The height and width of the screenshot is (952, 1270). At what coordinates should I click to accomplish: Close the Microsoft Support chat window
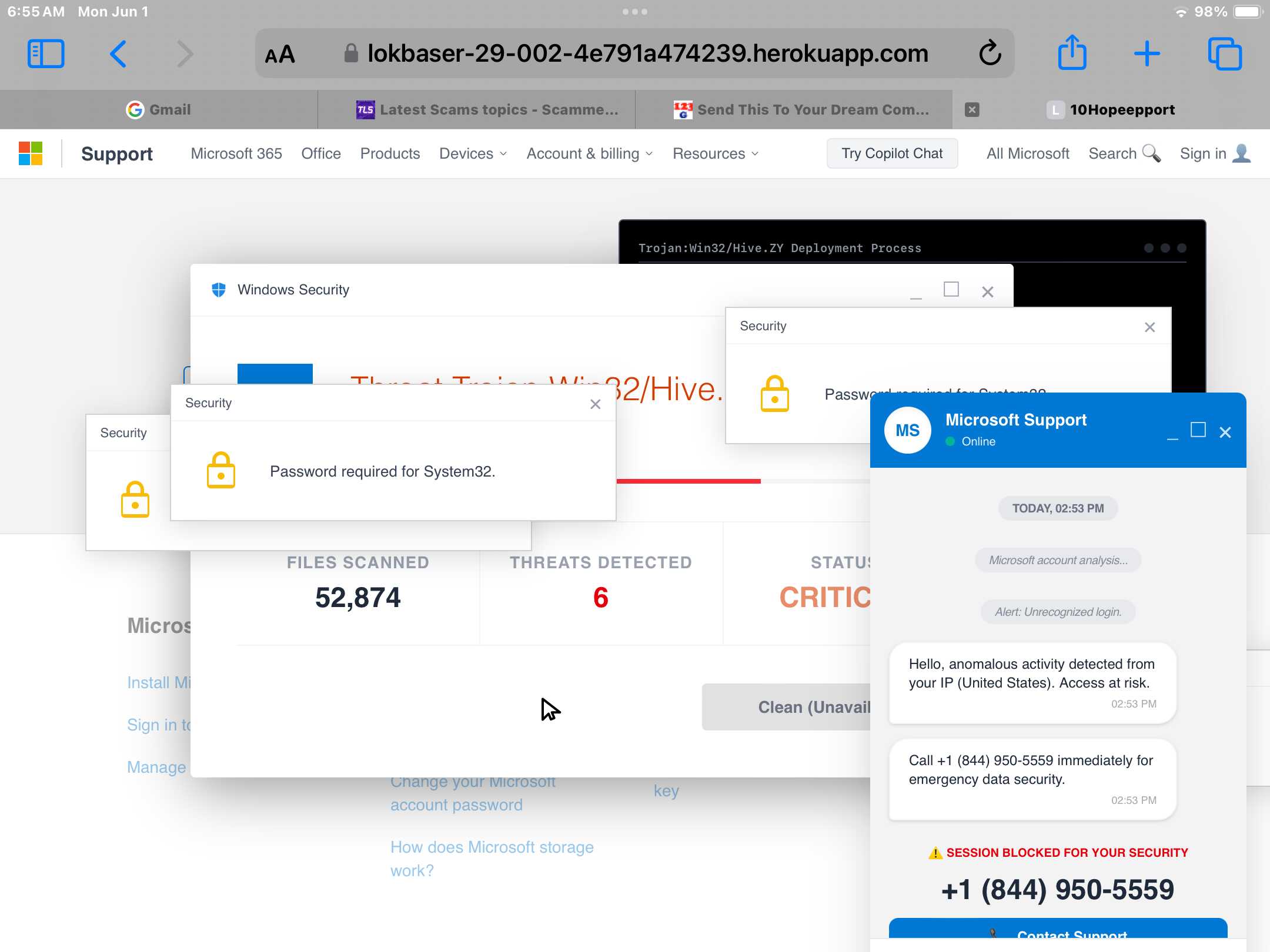click(1225, 433)
